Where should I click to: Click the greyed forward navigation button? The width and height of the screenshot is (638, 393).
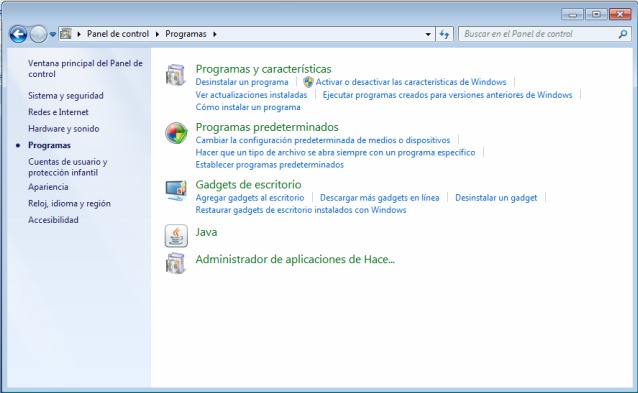click(39, 34)
